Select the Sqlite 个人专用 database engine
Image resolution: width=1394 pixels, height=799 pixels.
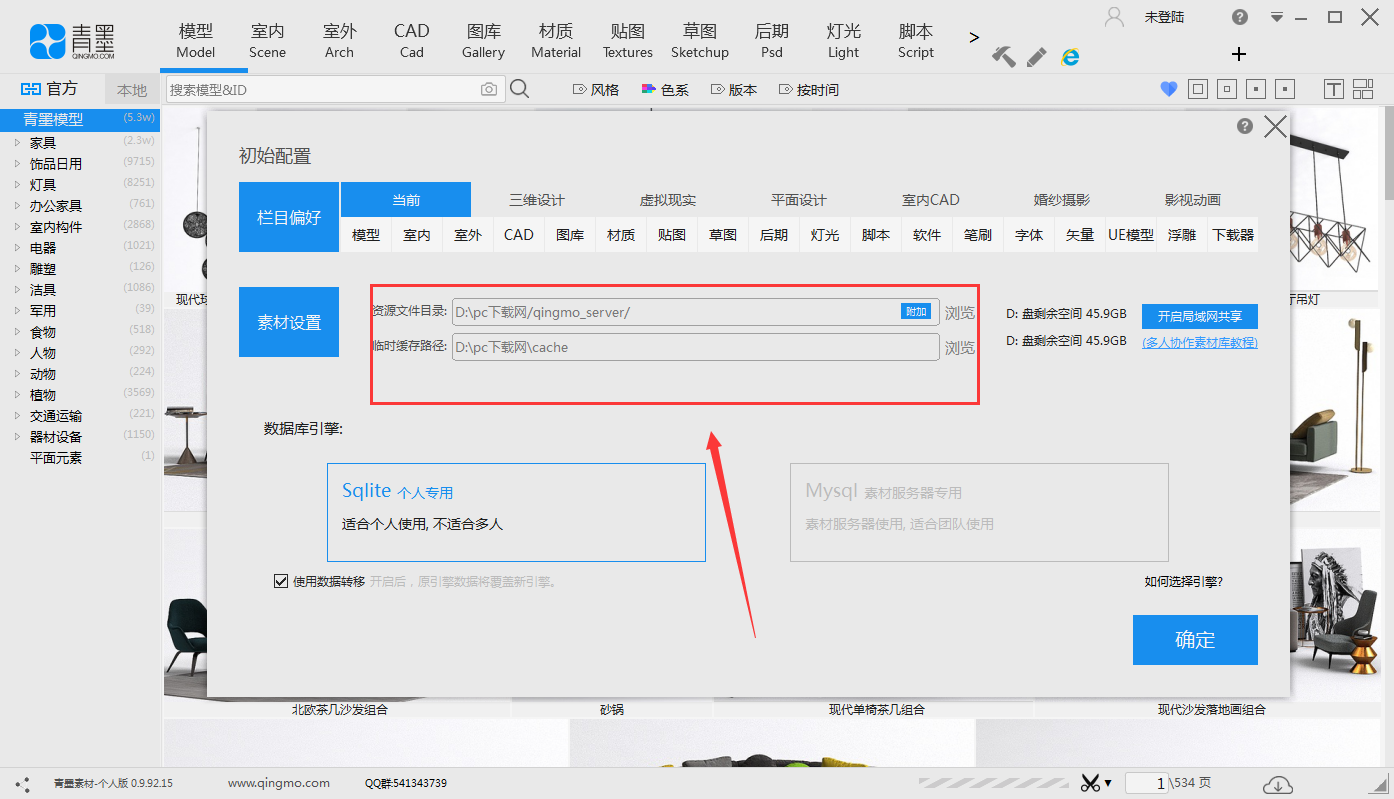516,512
